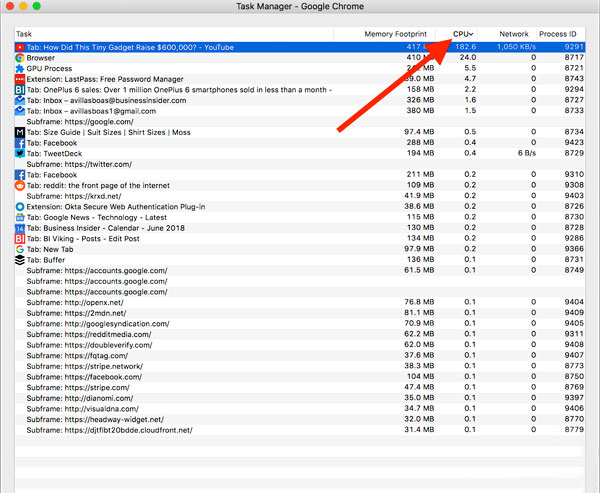This screenshot has height=493, width=600.
Task: Select the OnePlus 6 sales tab row
Action: tap(300, 90)
